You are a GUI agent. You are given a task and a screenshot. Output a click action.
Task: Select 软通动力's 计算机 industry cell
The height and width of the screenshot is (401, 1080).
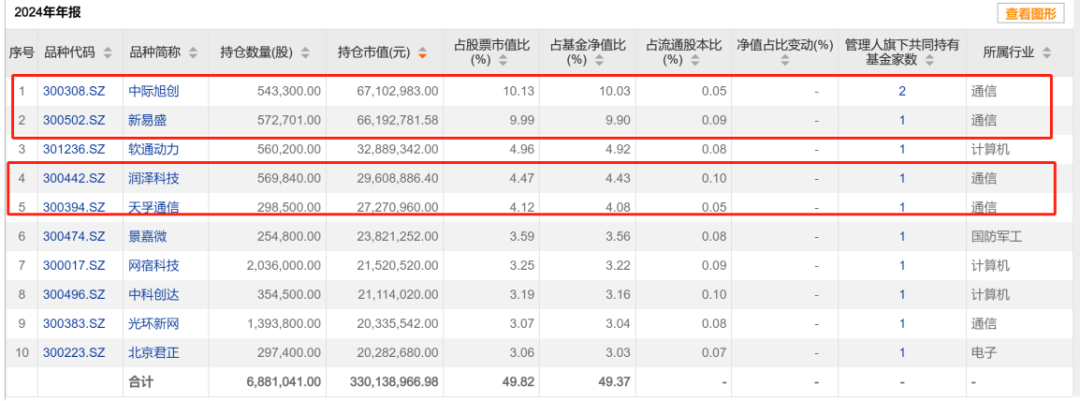[x=991, y=150]
